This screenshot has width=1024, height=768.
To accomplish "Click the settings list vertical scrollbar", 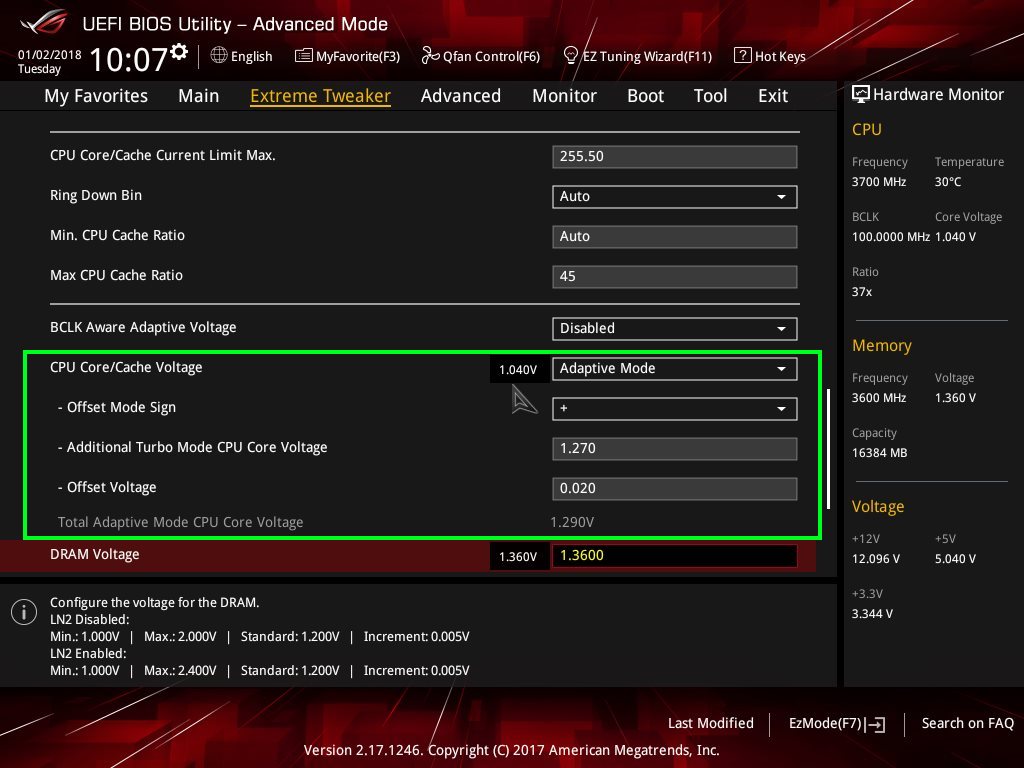I will (828, 449).
